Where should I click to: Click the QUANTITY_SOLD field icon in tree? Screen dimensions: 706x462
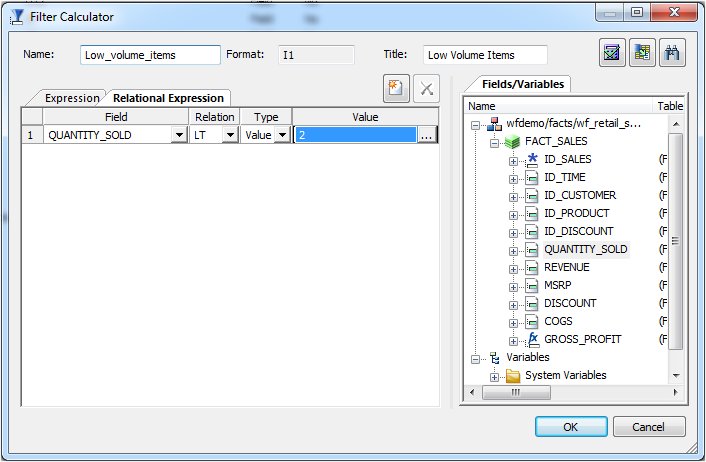click(532, 250)
